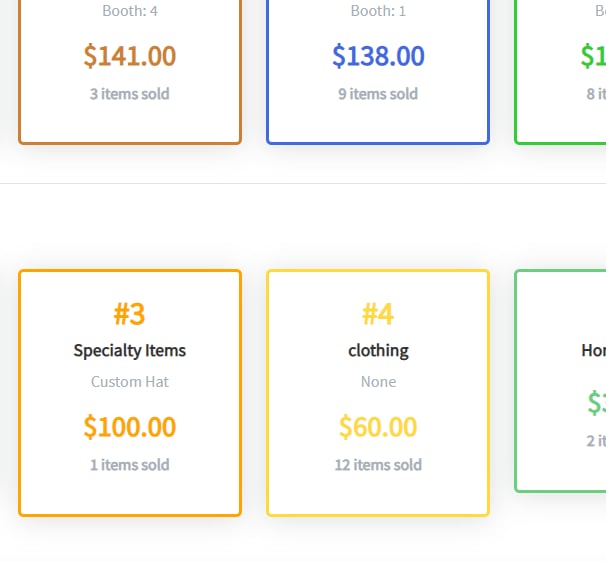The image size is (606, 562).
Task: Click the #3 rank number
Action: click(x=130, y=314)
